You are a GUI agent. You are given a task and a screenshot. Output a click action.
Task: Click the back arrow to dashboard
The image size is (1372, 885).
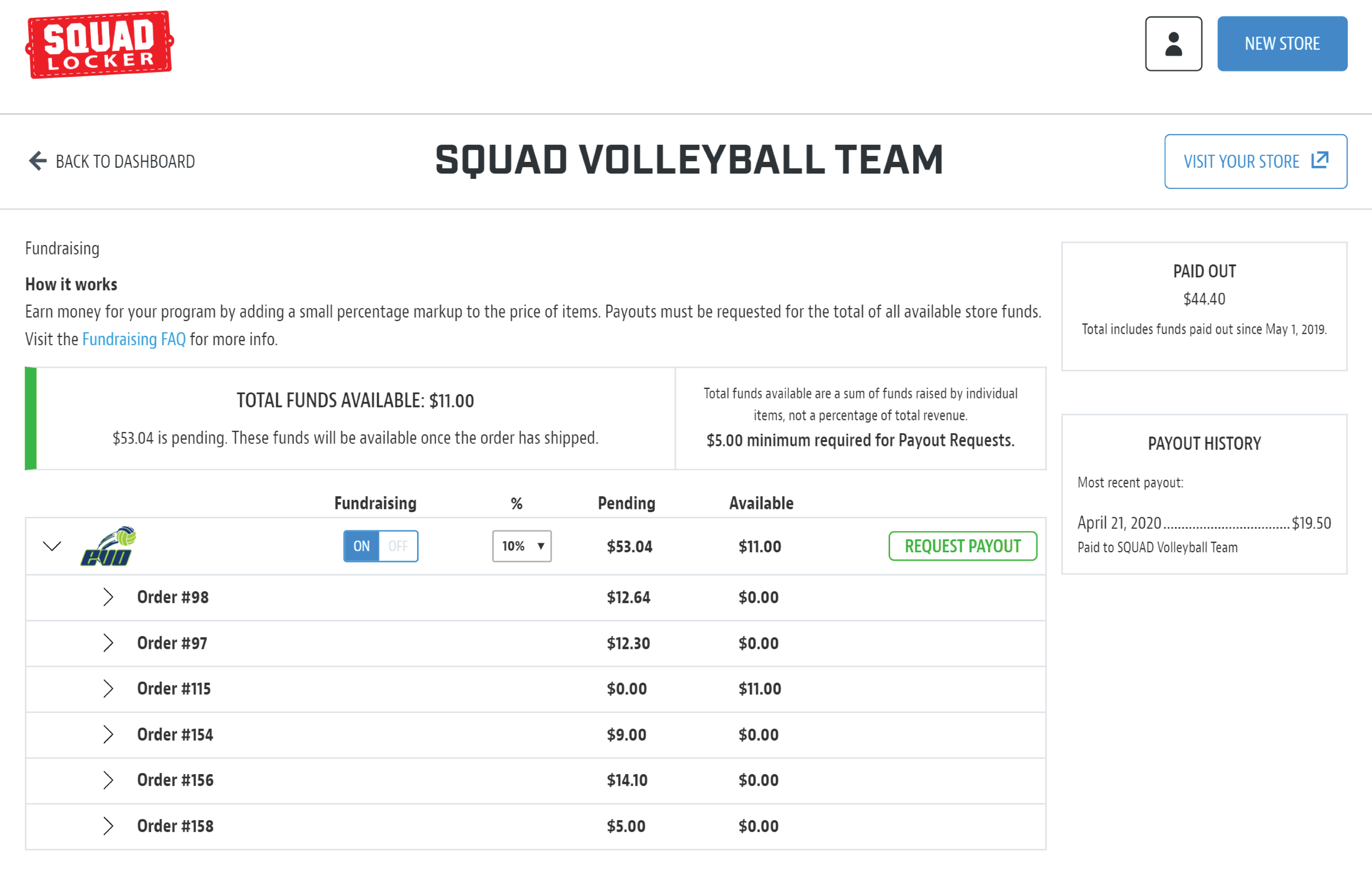tap(37, 161)
